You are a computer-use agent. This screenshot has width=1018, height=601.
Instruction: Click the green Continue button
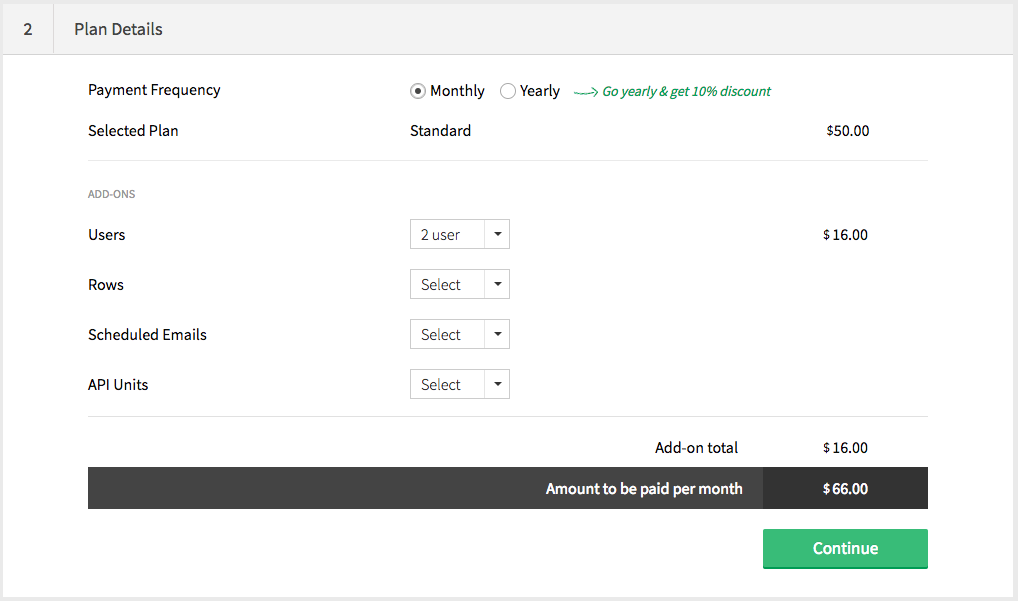pyautogui.click(x=845, y=549)
